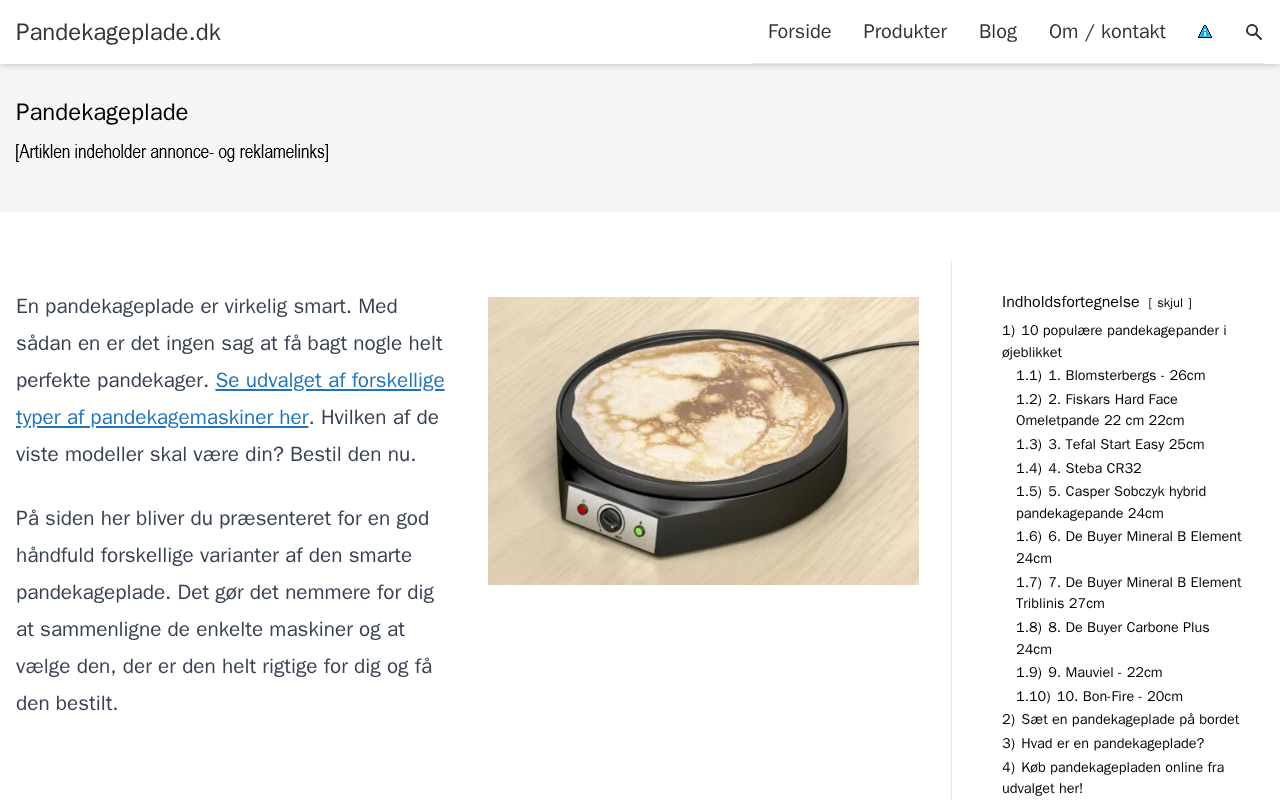The height and width of the screenshot is (800, 1280).
Task: Jump to Fiskars Hard Face Omeletpande entry
Action: 1100,410
